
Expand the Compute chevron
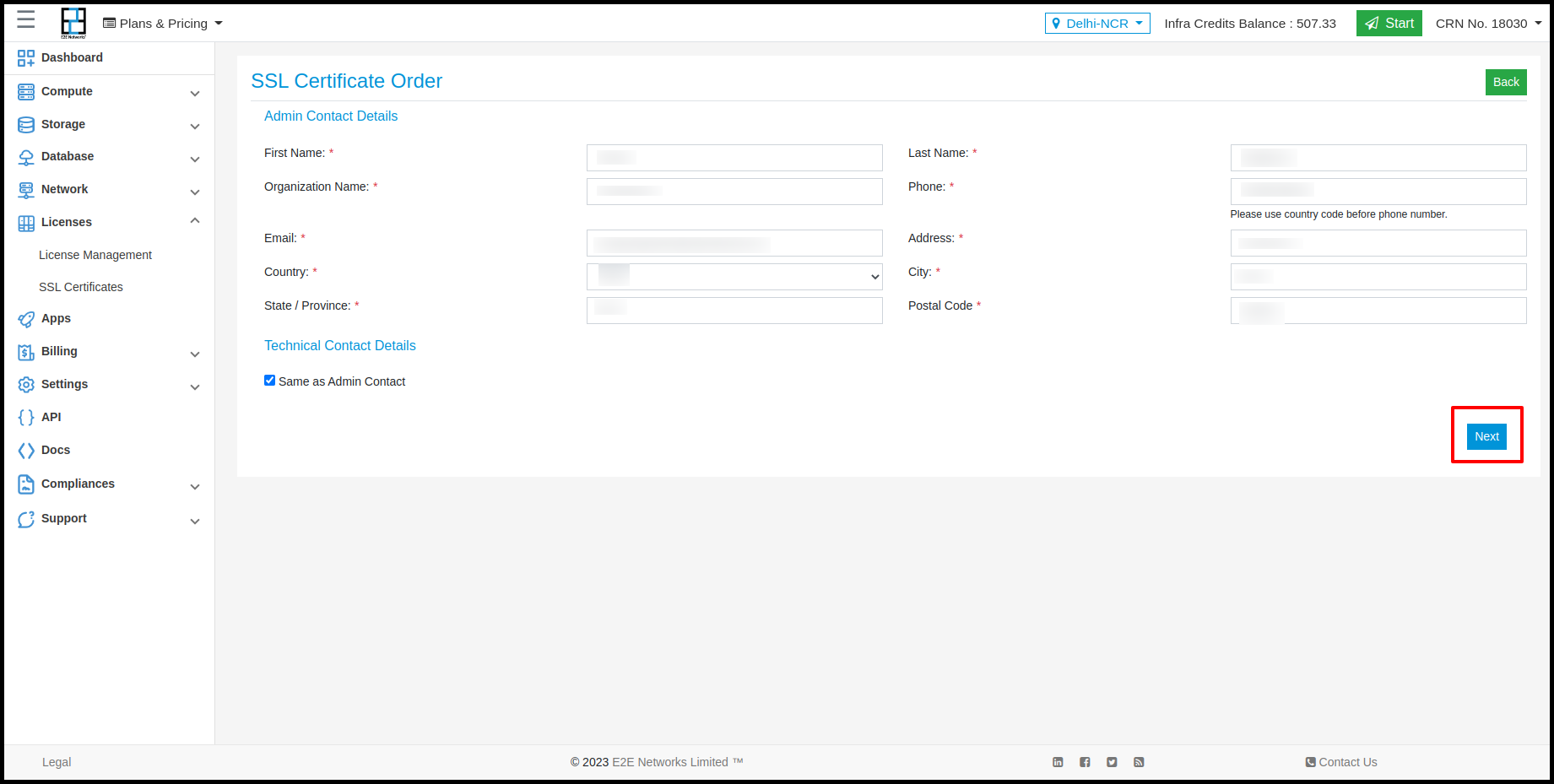pyautogui.click(x=195, y=94)
